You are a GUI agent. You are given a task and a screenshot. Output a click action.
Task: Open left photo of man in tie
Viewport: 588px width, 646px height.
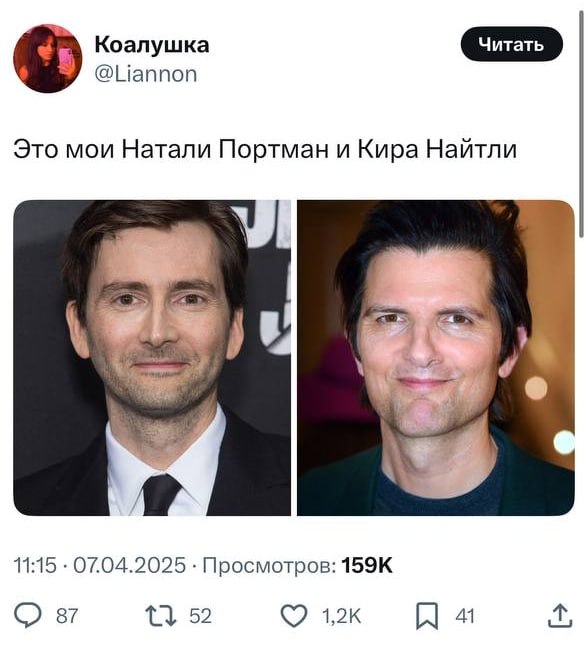pyautogui.click(x=152, y=358)
